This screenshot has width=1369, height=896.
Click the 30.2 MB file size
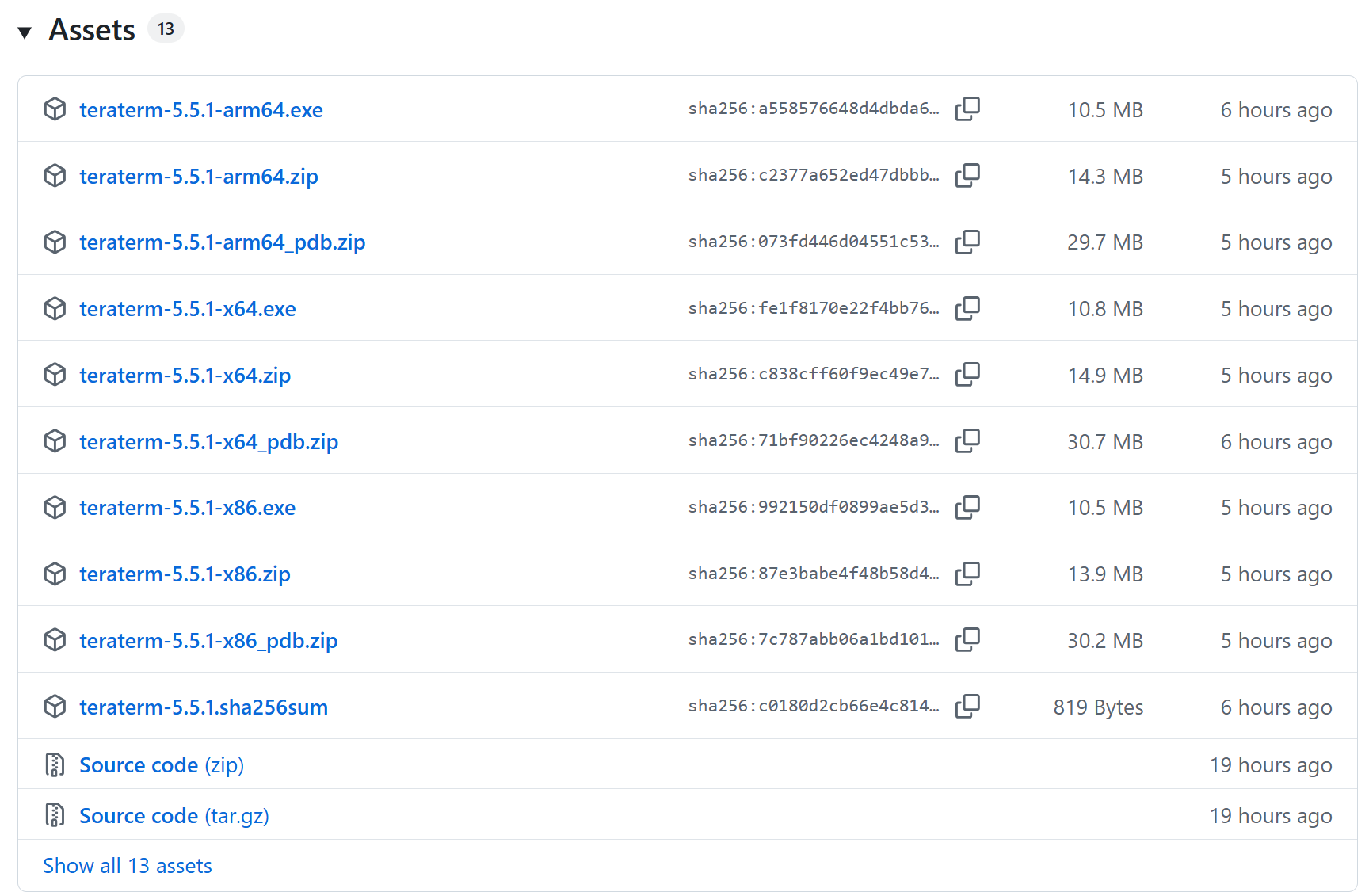click(x=1105, y=641)
